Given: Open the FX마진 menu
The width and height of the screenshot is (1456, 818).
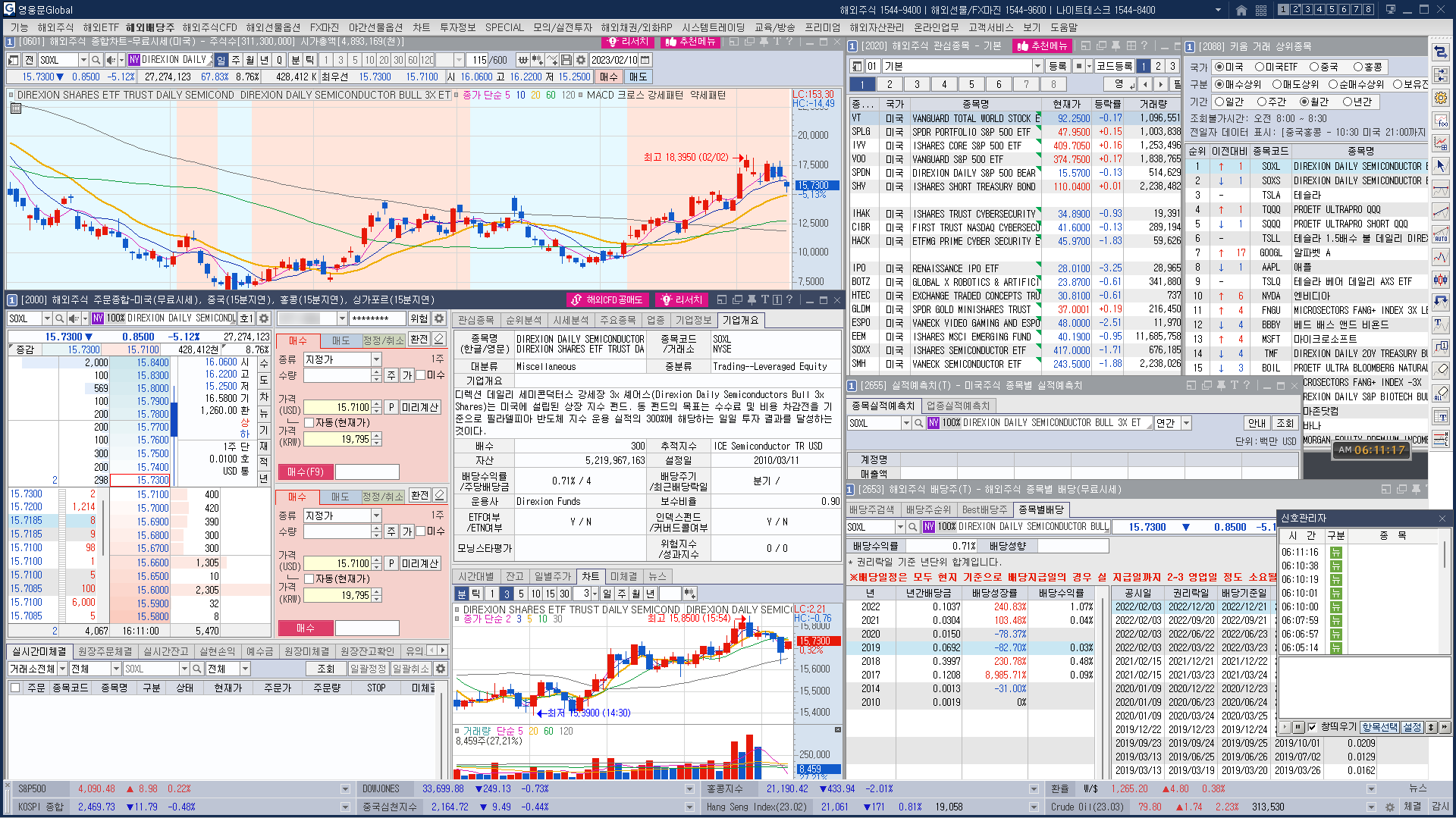Looking at the screenshot, I should [x=324, y=27].
